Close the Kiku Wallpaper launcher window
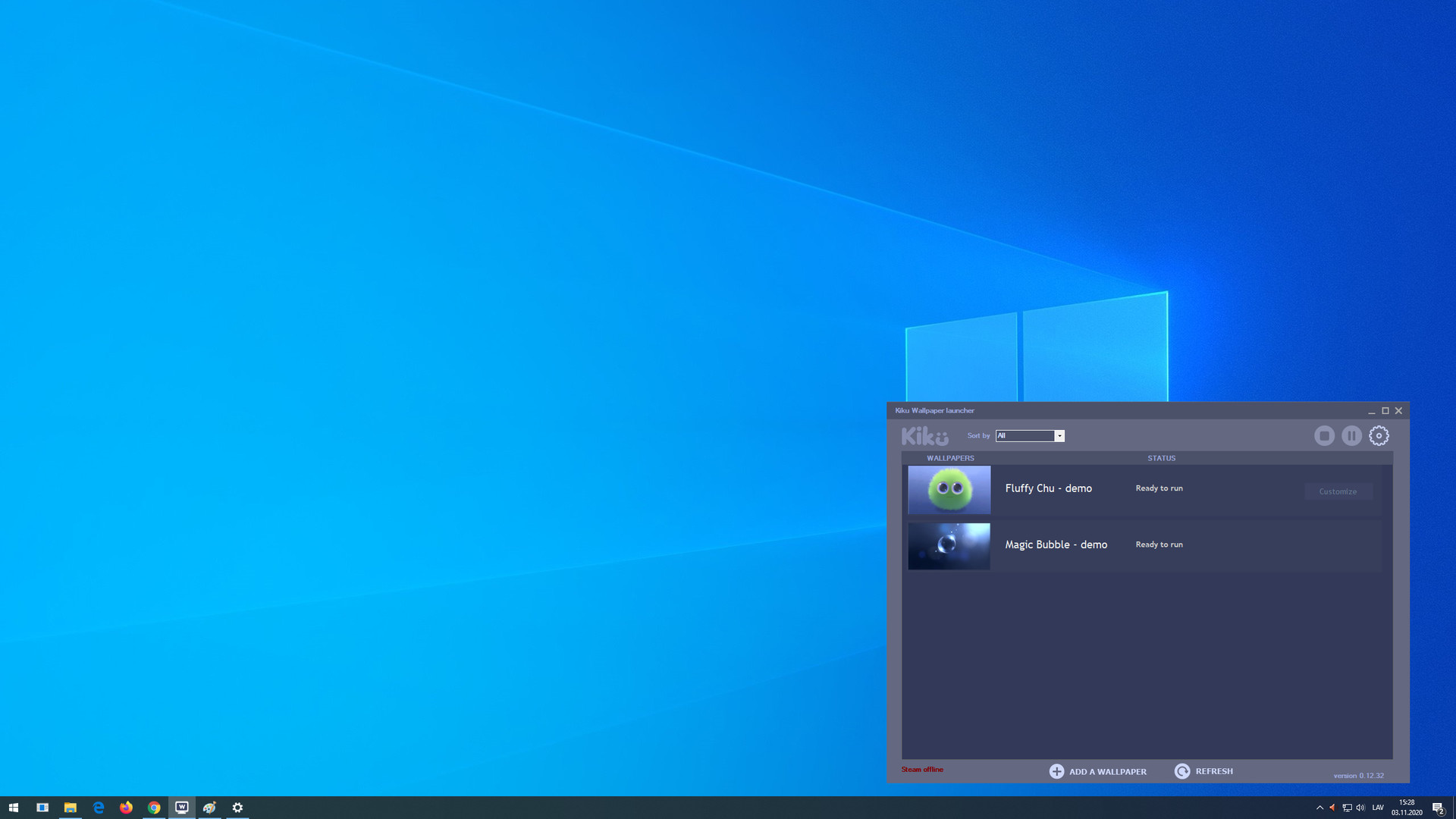The width and height of the screenshot is (1456, 819). (1398, 411)
